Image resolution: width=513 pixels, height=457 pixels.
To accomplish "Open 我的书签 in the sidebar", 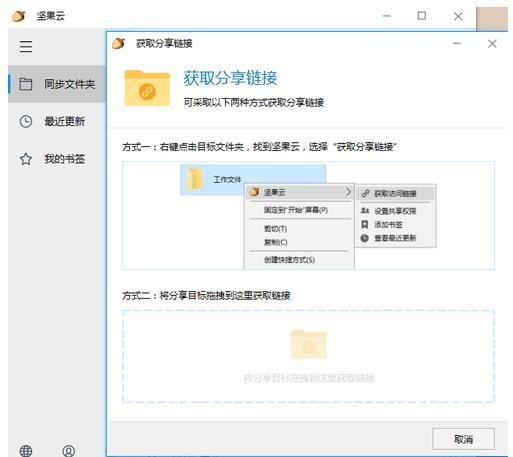I will point(57,159).
